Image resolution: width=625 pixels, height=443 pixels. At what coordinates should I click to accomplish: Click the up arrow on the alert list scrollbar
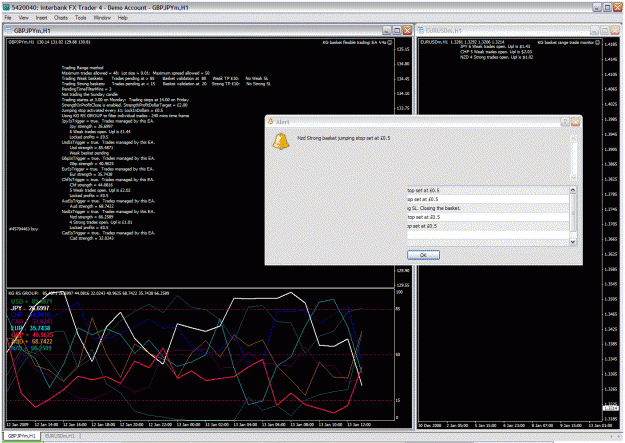point(573,190)
